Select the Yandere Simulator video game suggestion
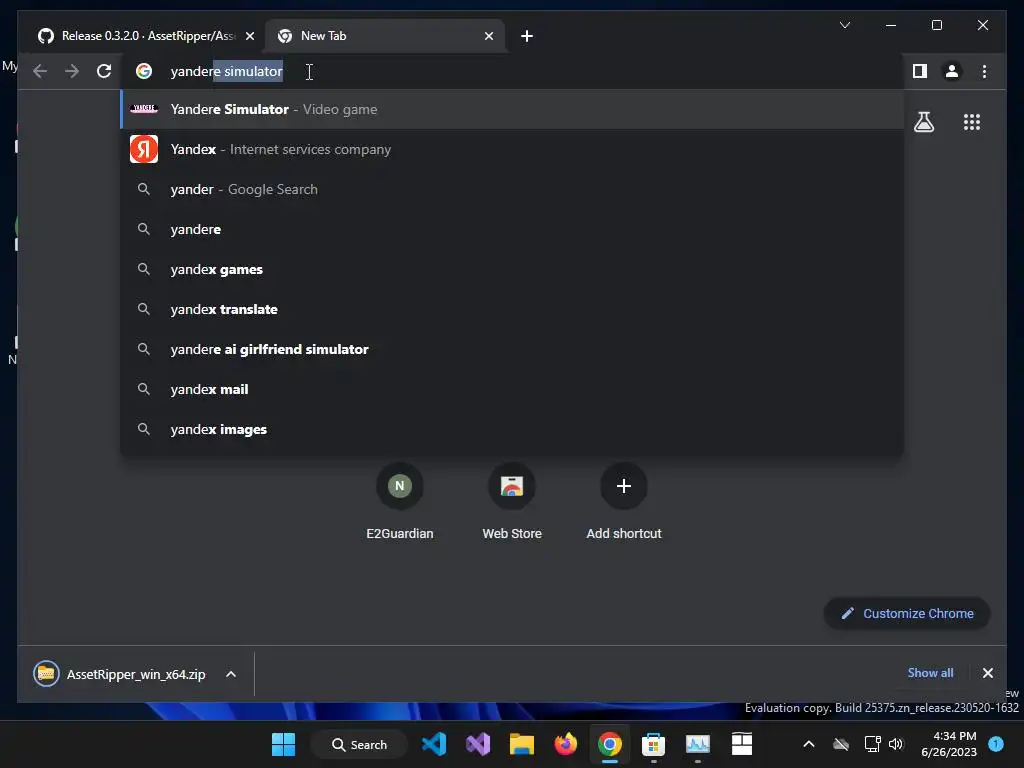Screen dimensions: 1024x768 [513, 109]
